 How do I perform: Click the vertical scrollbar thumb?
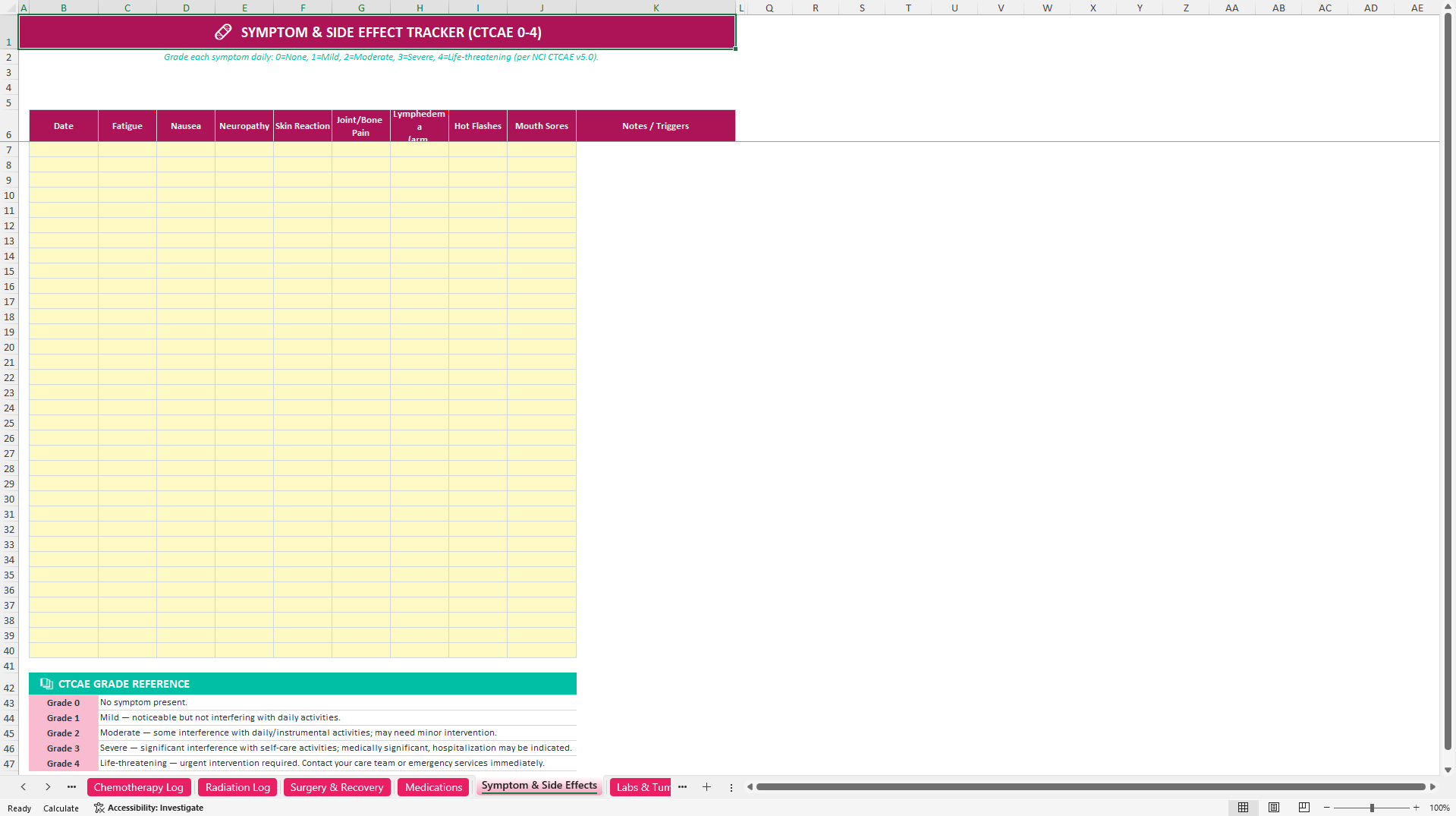point(1448,382)
